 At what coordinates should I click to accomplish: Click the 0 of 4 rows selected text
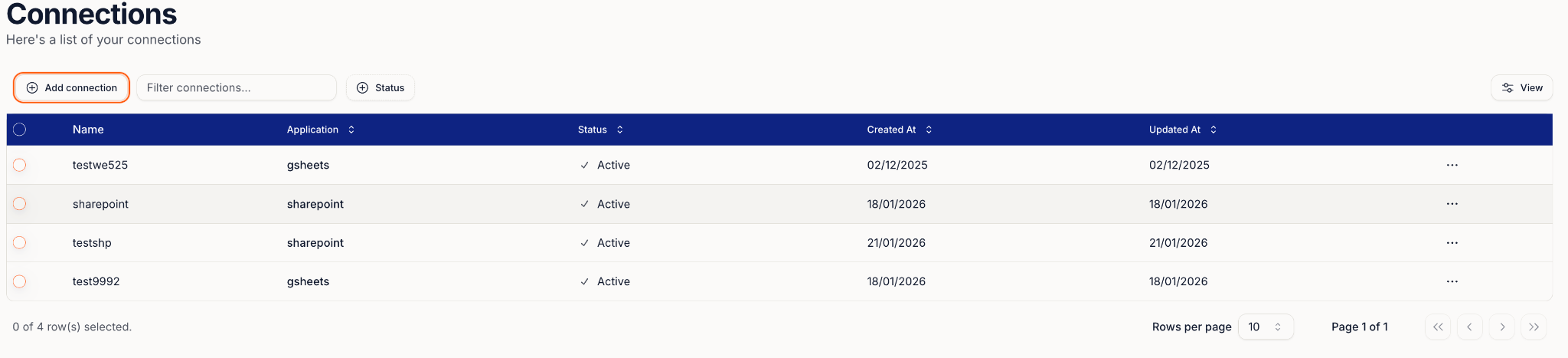[x=72, y=327]
